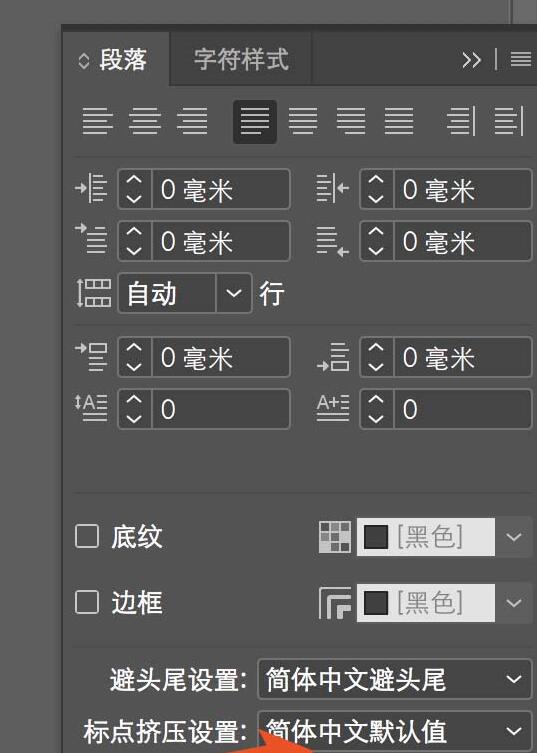The height and width of the screenshot is (753, 537).
Task: Open the 标点挤压设置 dropdown
Action: 395,731
